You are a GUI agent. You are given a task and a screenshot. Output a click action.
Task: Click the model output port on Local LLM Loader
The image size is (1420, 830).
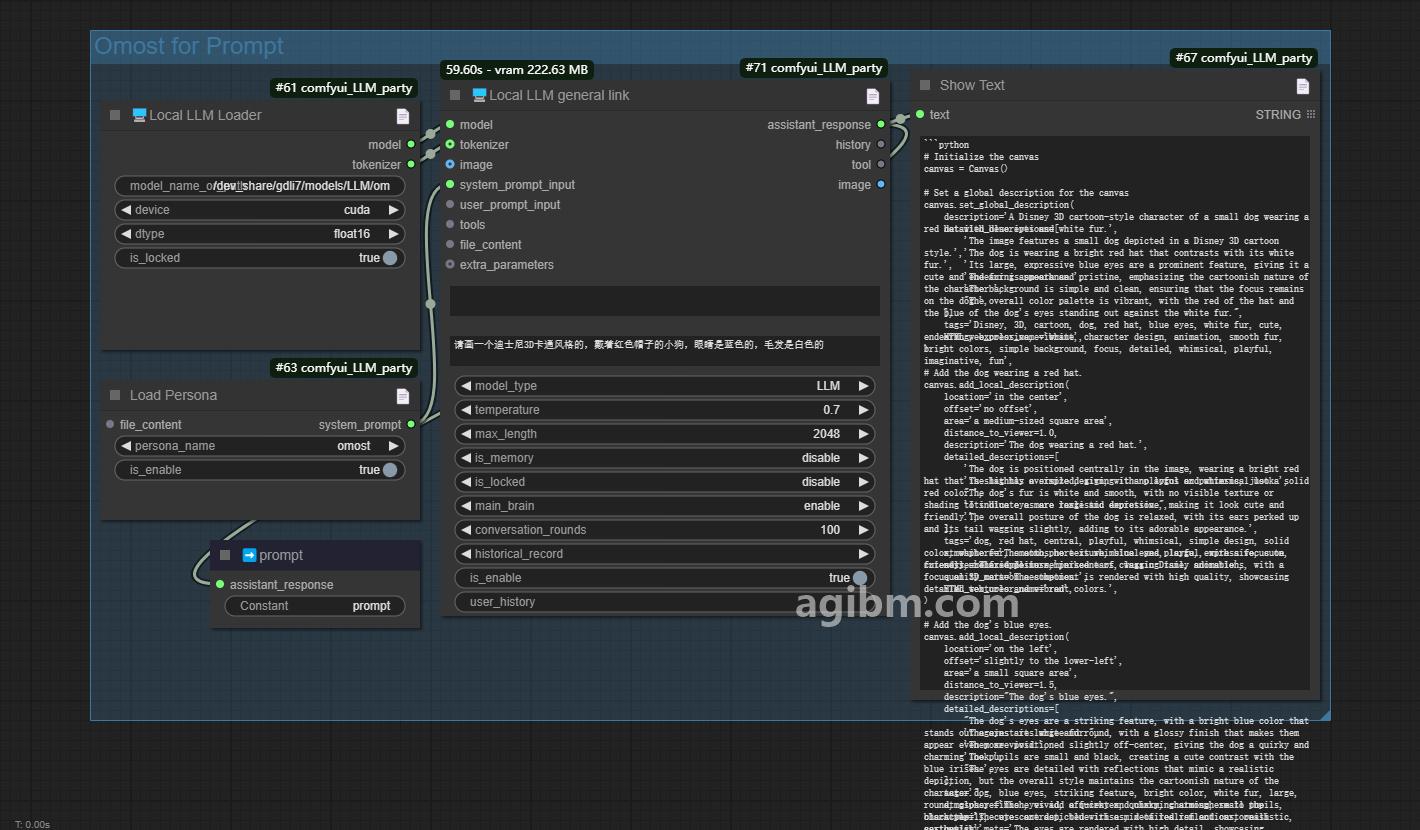(x=411, y=145)
